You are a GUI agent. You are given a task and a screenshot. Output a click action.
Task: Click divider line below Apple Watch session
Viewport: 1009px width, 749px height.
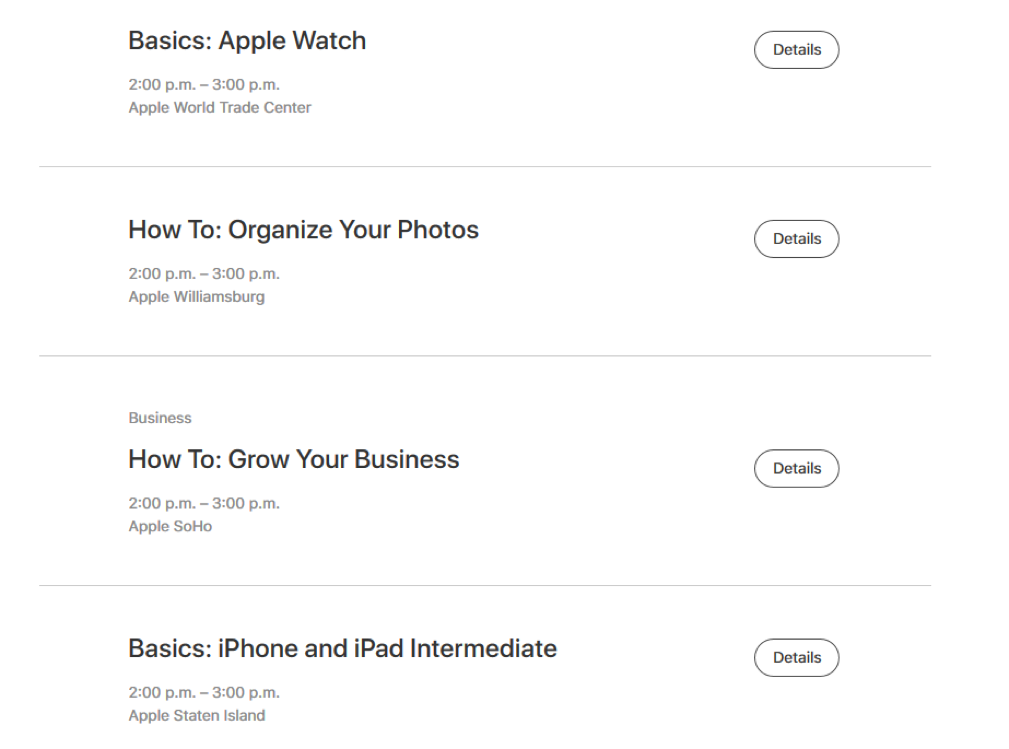(x=485, y=167)
